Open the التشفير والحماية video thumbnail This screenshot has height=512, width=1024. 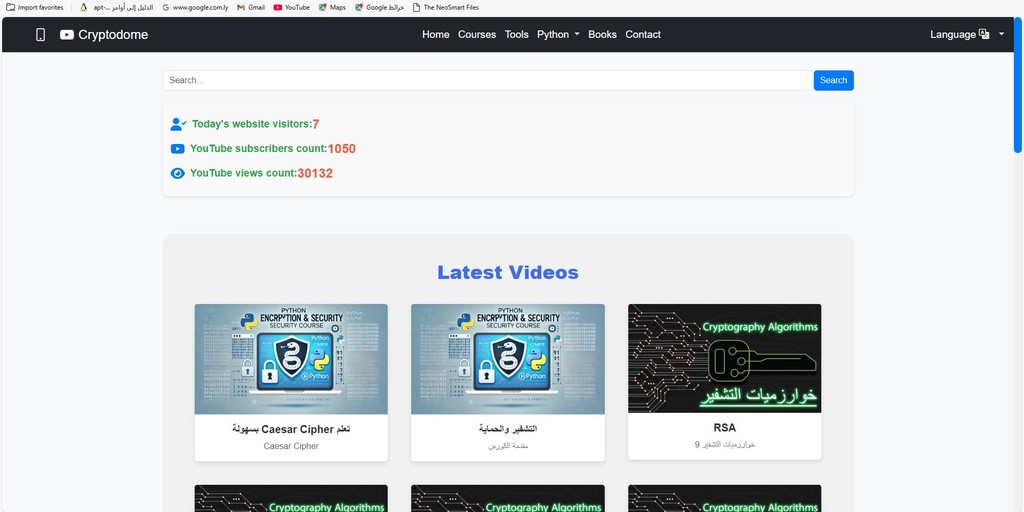pyautogui.click(x=508, y=359)
